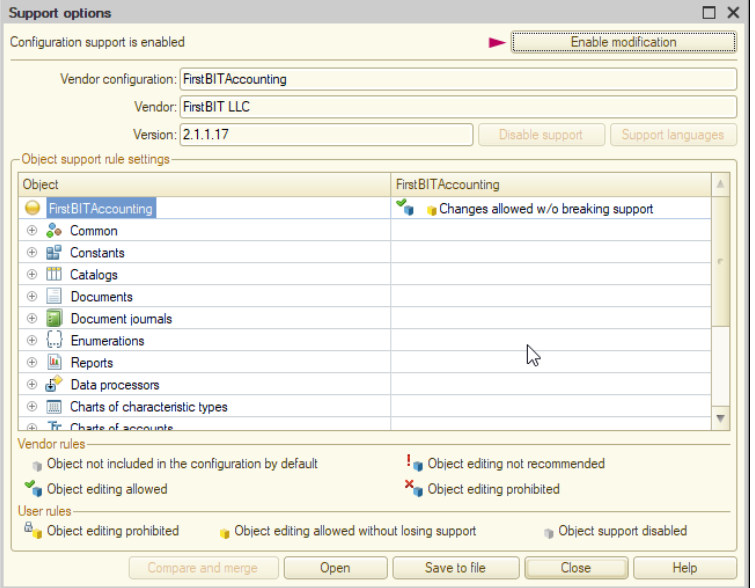
Task: Select the Reports tree item label
Action: tap(92, 363)
